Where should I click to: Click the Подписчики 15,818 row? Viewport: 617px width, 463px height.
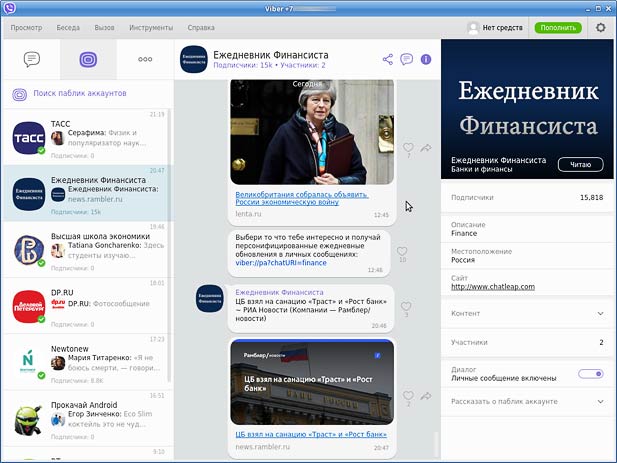527,197
